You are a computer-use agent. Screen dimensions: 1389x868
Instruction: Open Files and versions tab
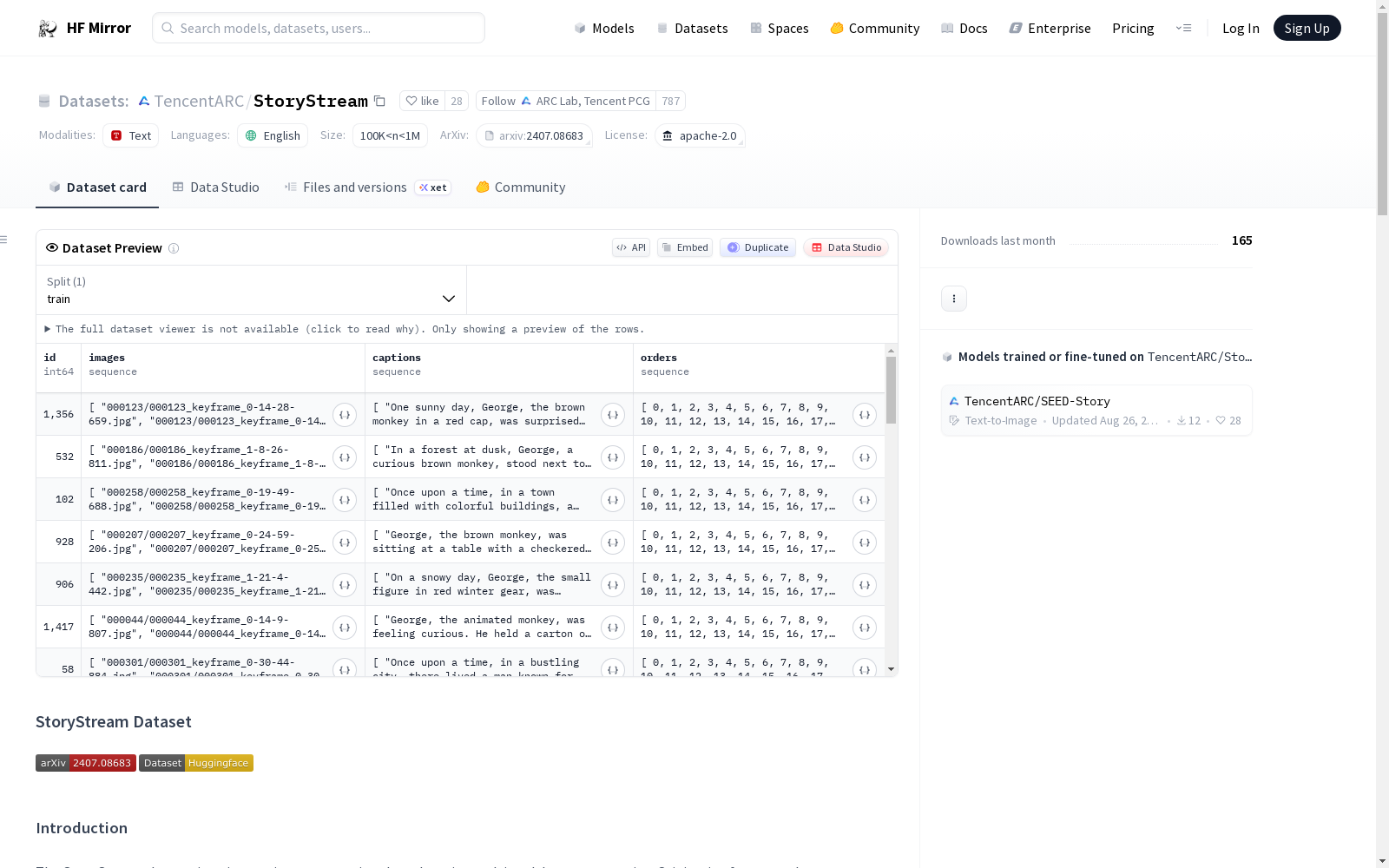click(367, 187)
